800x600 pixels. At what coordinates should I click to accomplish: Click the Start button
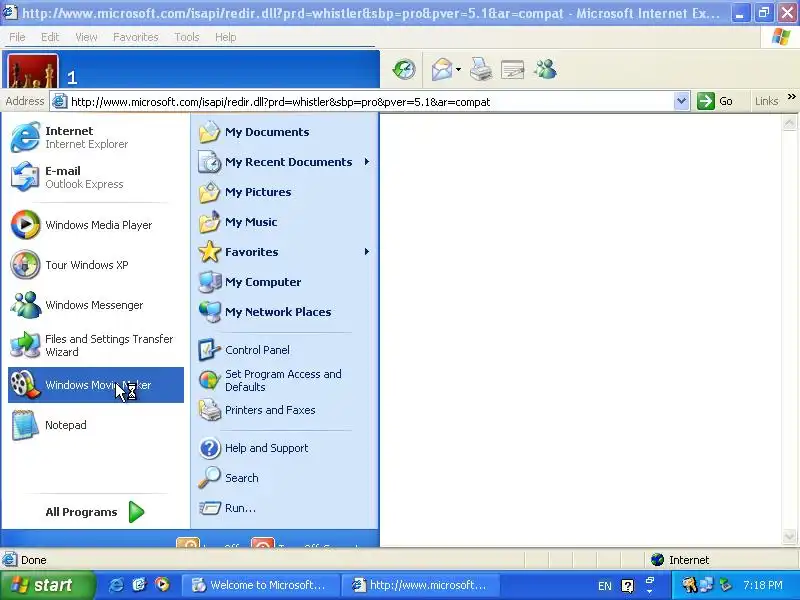[47, 585]
